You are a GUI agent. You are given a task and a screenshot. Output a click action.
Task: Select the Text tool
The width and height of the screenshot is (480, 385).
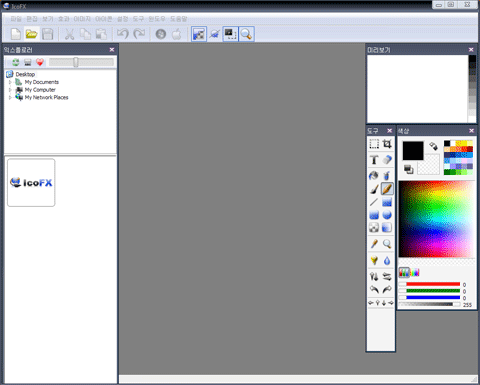pyautogui.click(x=374, y=160)
